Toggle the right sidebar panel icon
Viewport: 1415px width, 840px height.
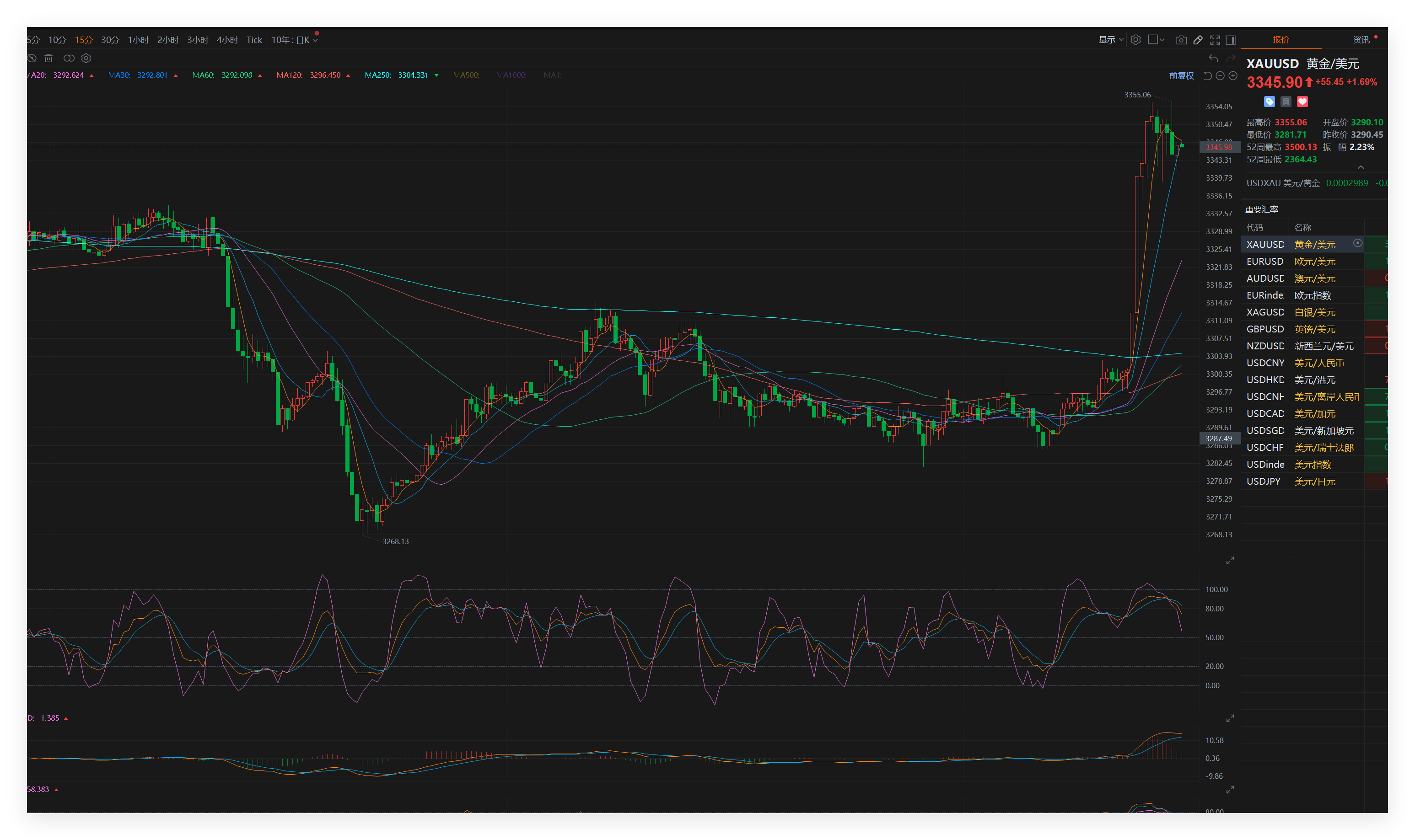[x=1231, y=40]
